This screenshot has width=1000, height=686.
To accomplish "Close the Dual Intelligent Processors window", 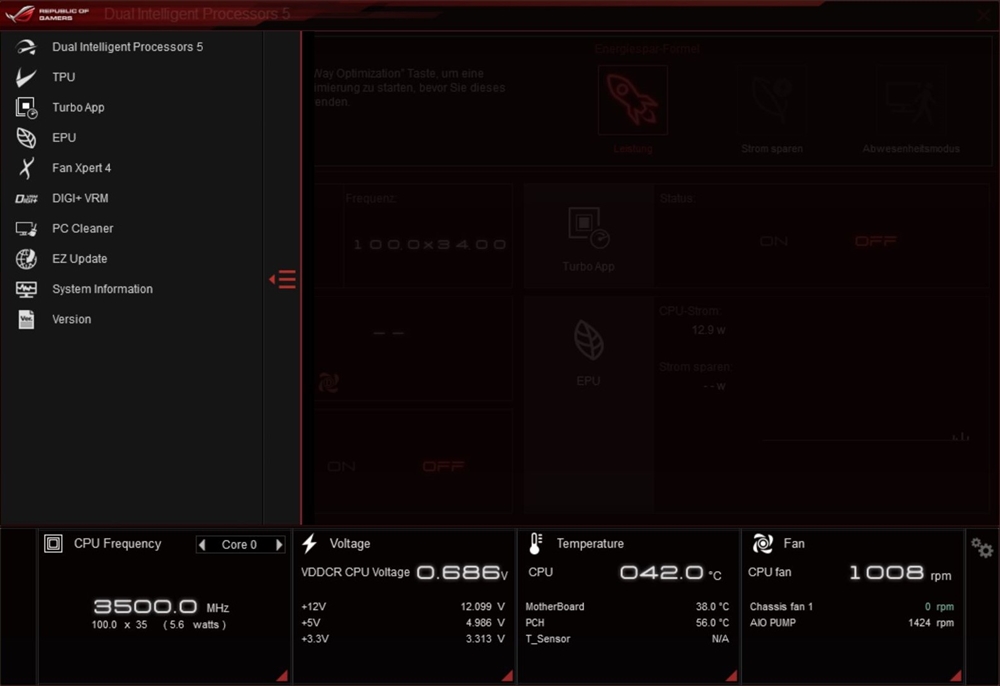I will (x=984, y=15).
